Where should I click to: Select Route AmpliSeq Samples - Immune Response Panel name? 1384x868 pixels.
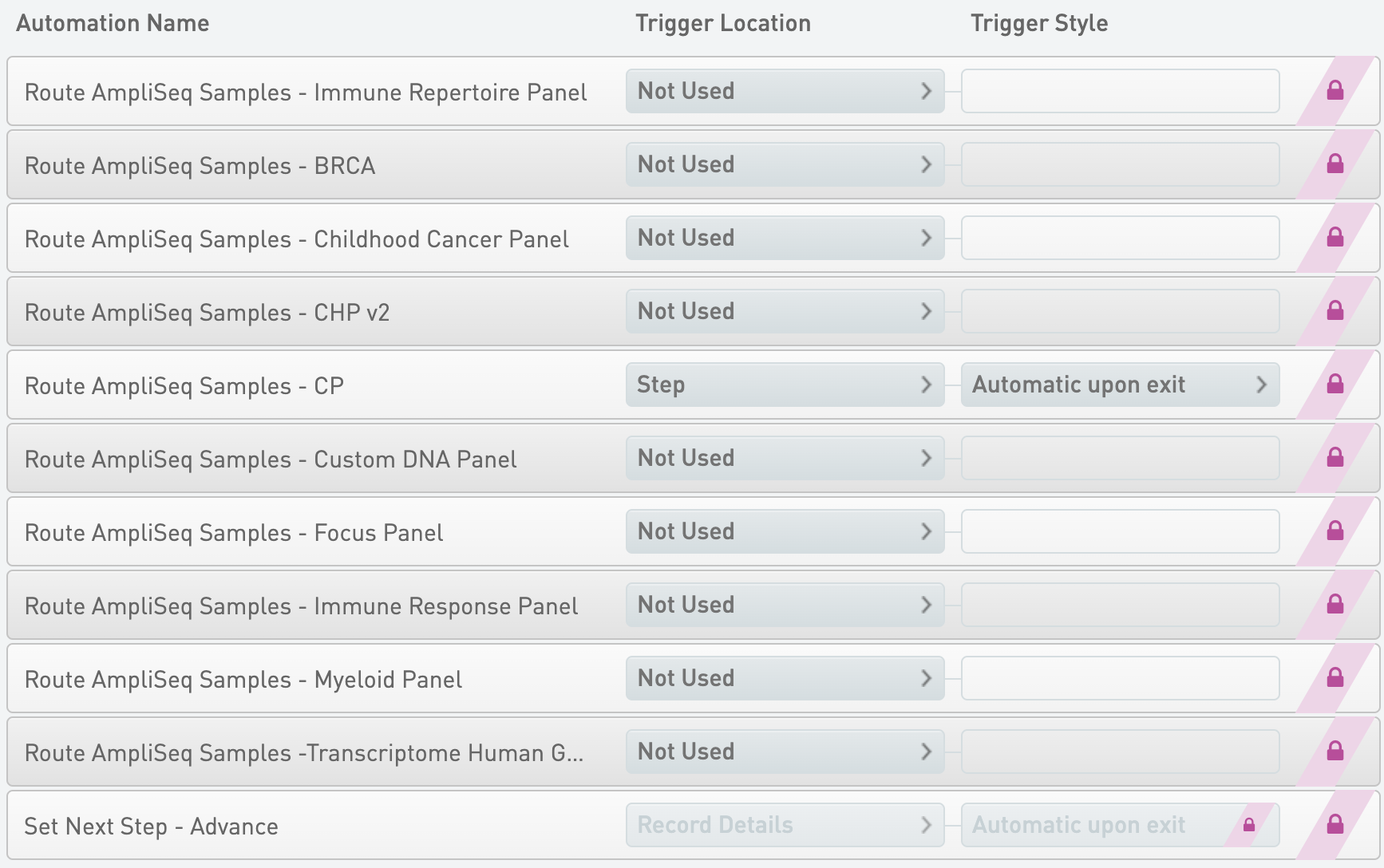[x=301, y=606]
